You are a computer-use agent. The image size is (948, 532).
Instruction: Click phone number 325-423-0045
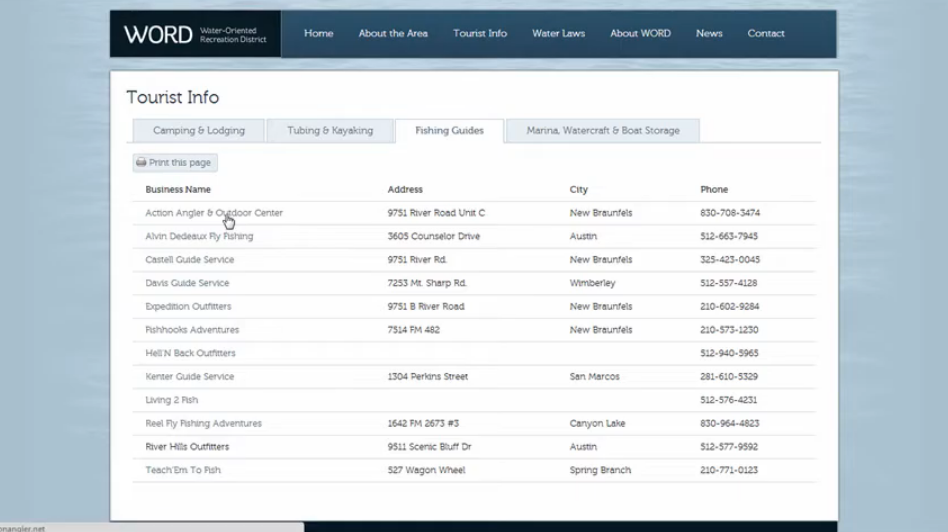click(730, 259)
